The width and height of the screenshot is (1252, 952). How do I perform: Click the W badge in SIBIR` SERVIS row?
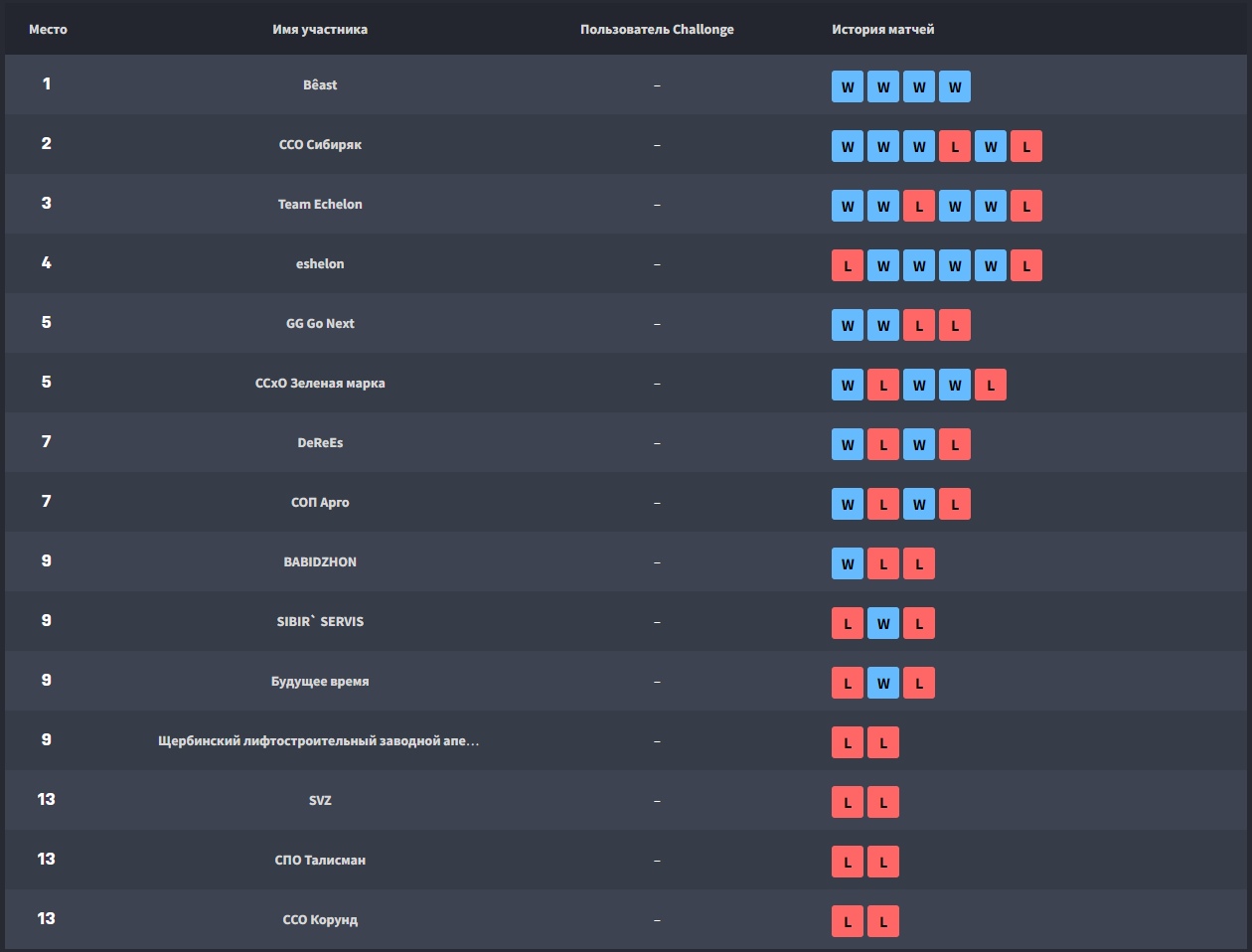[x=883, y=623]
